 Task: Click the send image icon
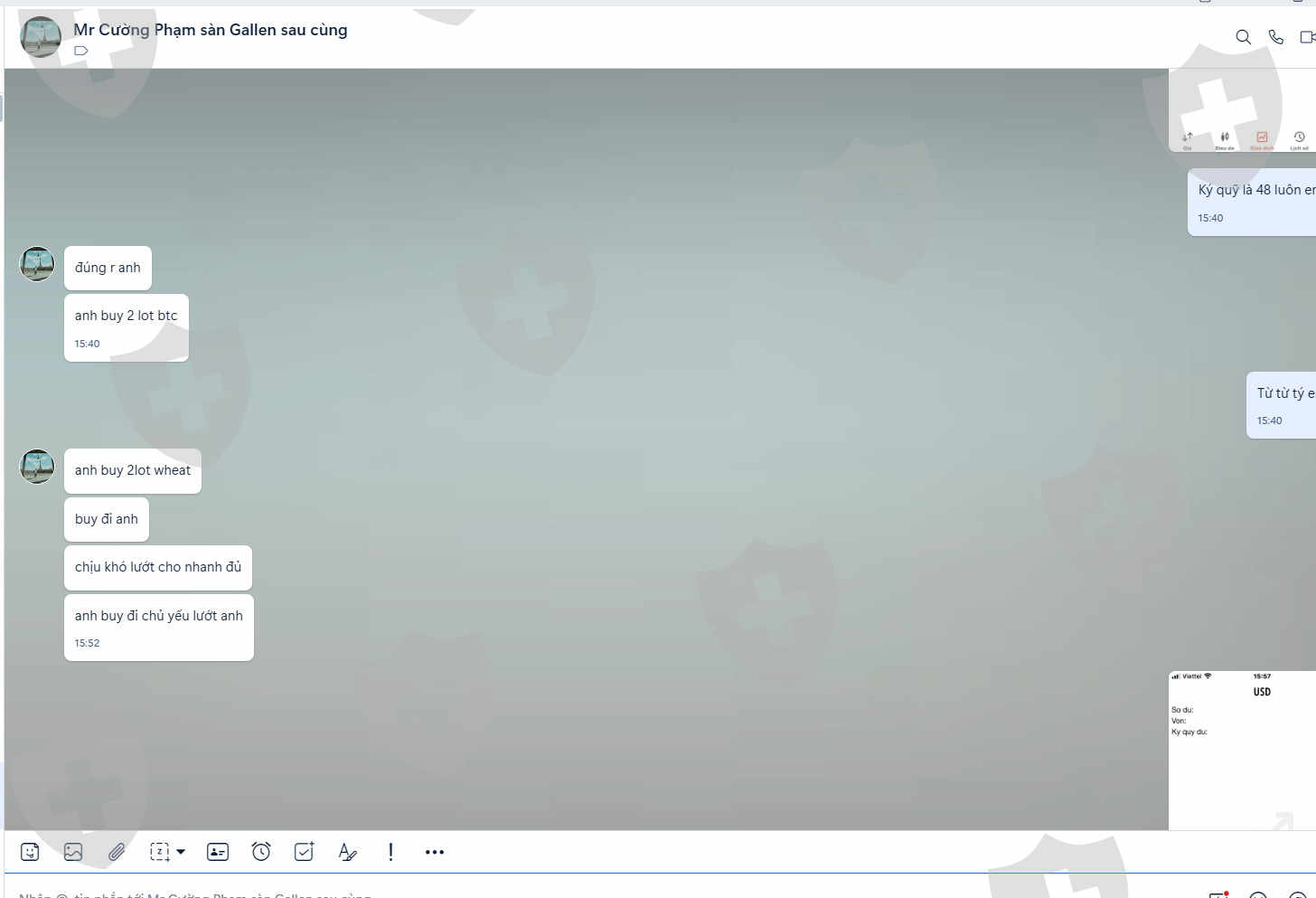(73, 852)
